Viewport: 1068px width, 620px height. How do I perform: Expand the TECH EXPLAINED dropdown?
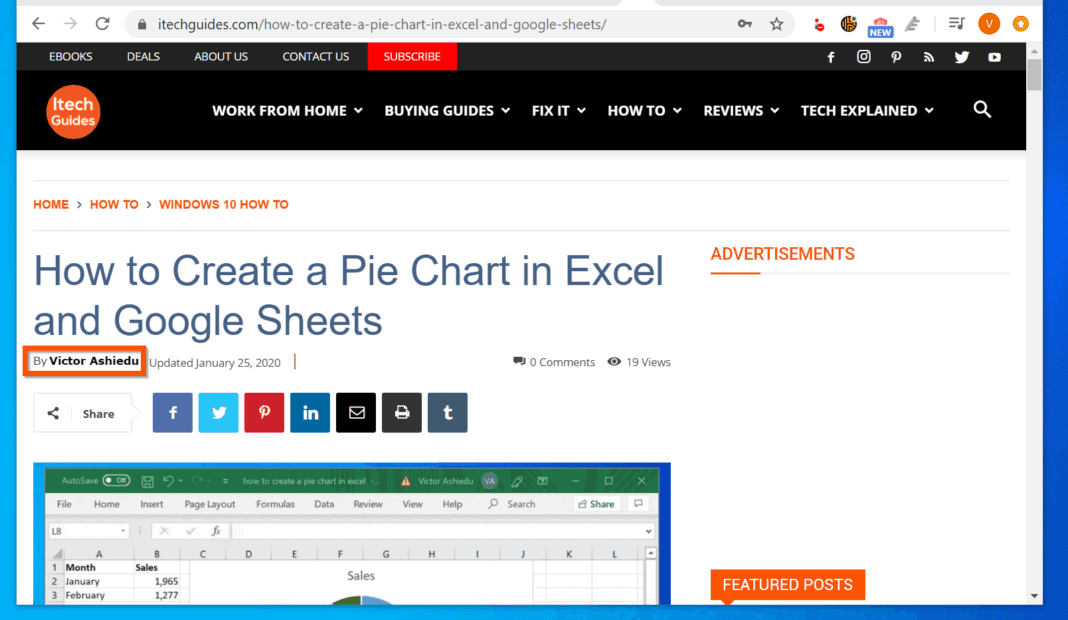pyautogui.click(x=866, y=110)
